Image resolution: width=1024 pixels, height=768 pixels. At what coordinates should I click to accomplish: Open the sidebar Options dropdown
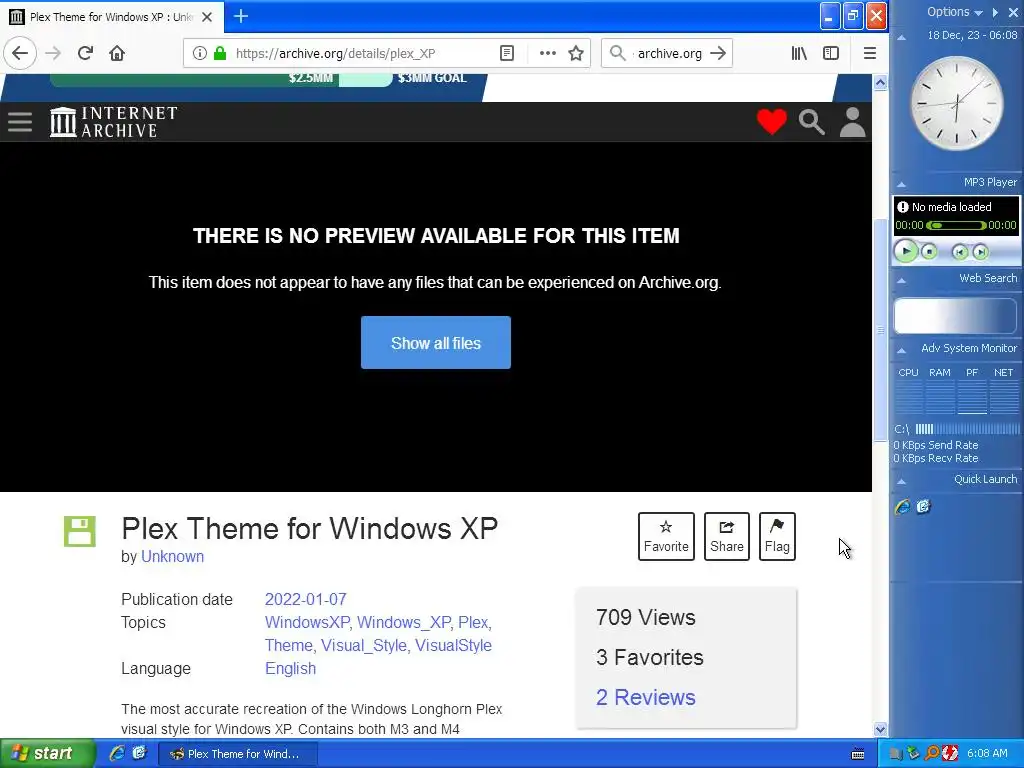(x=955, y=12)
